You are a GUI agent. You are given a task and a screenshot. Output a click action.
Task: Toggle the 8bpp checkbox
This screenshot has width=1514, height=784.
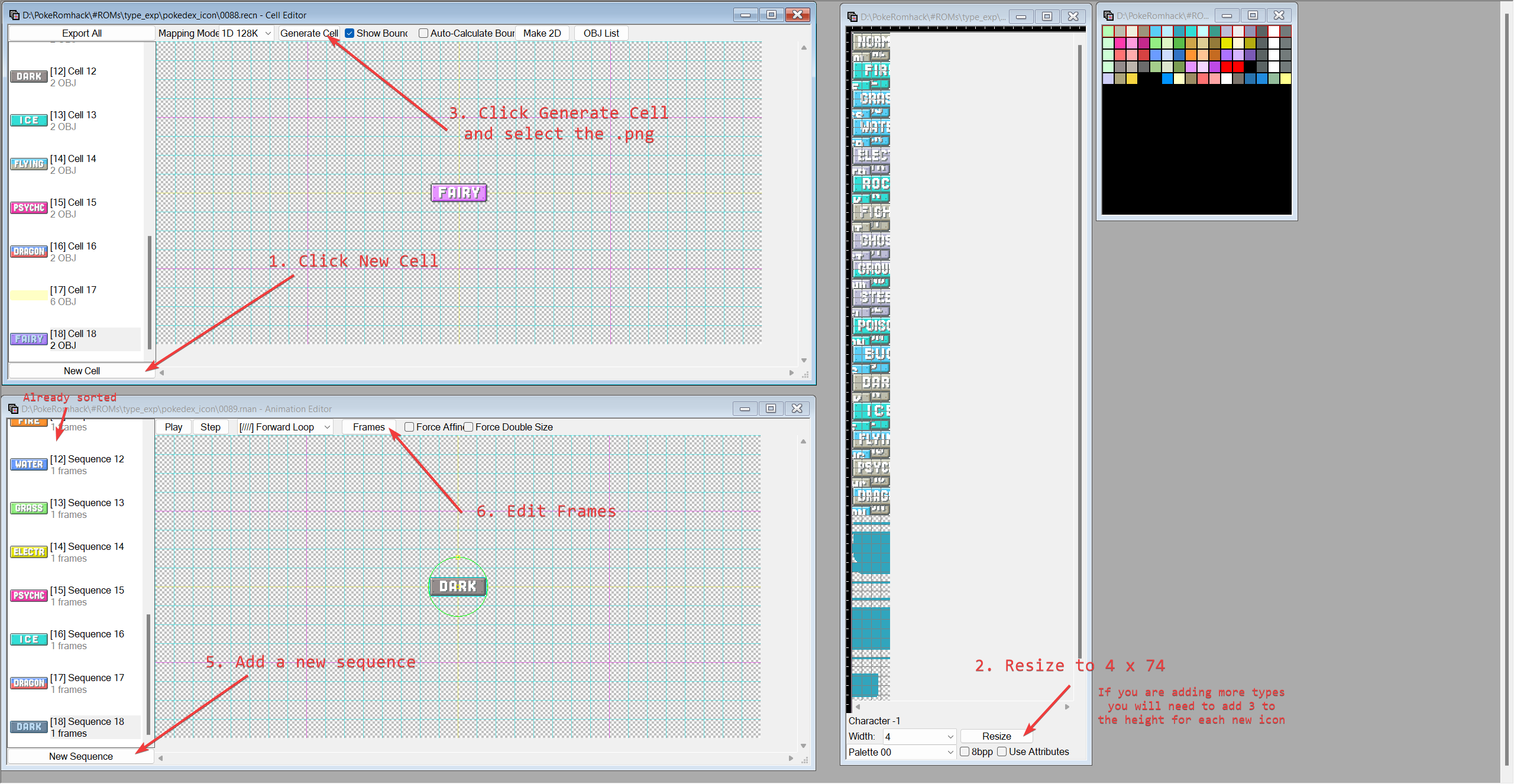(x=965, y=751)
